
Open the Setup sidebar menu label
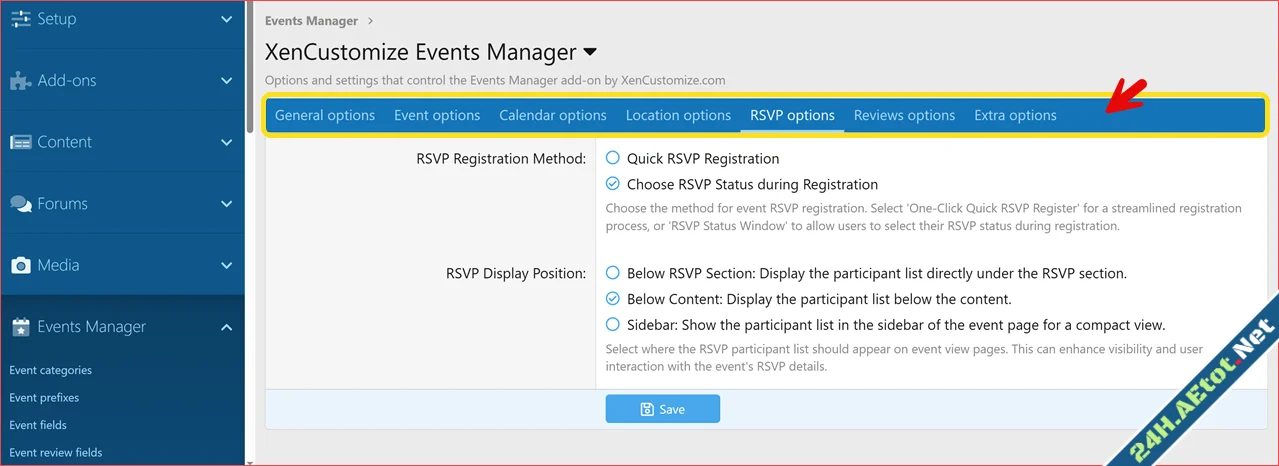tap(57, 19)
